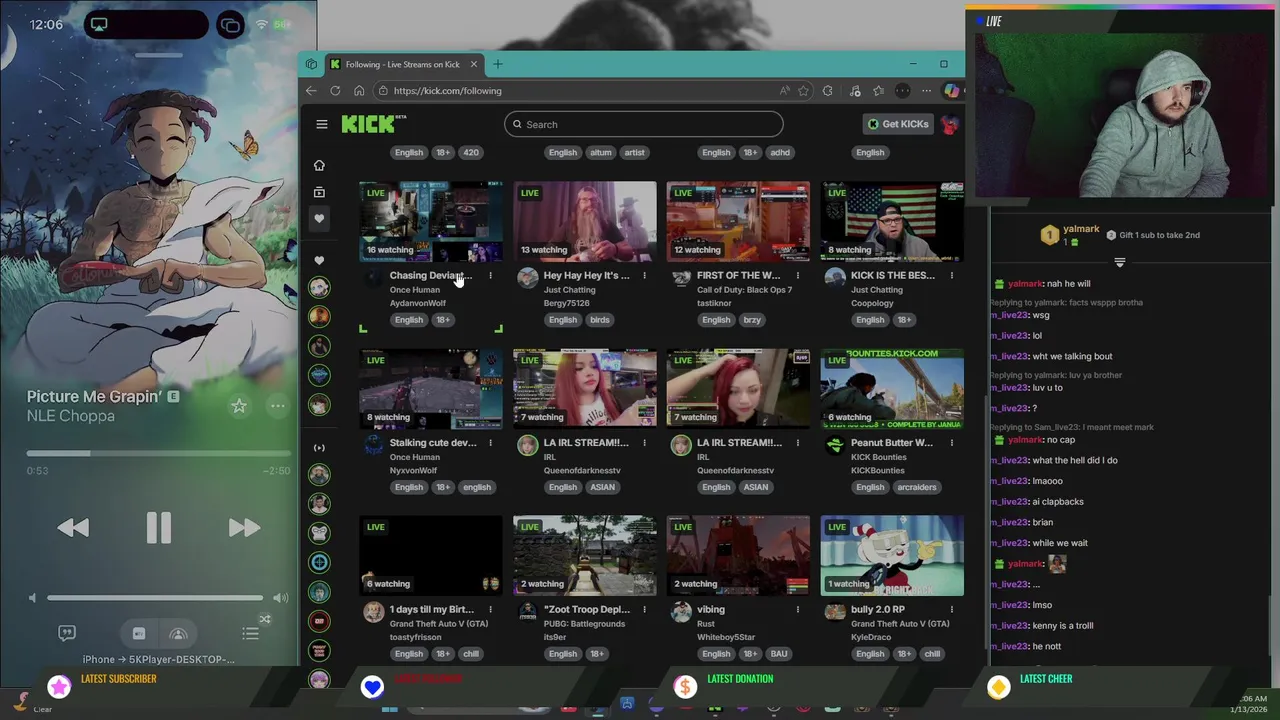Open the highlighted Following heart in sidebar
Image resolution: width=1280 pixels, height=720 pixels.
[x=319, y=218]
